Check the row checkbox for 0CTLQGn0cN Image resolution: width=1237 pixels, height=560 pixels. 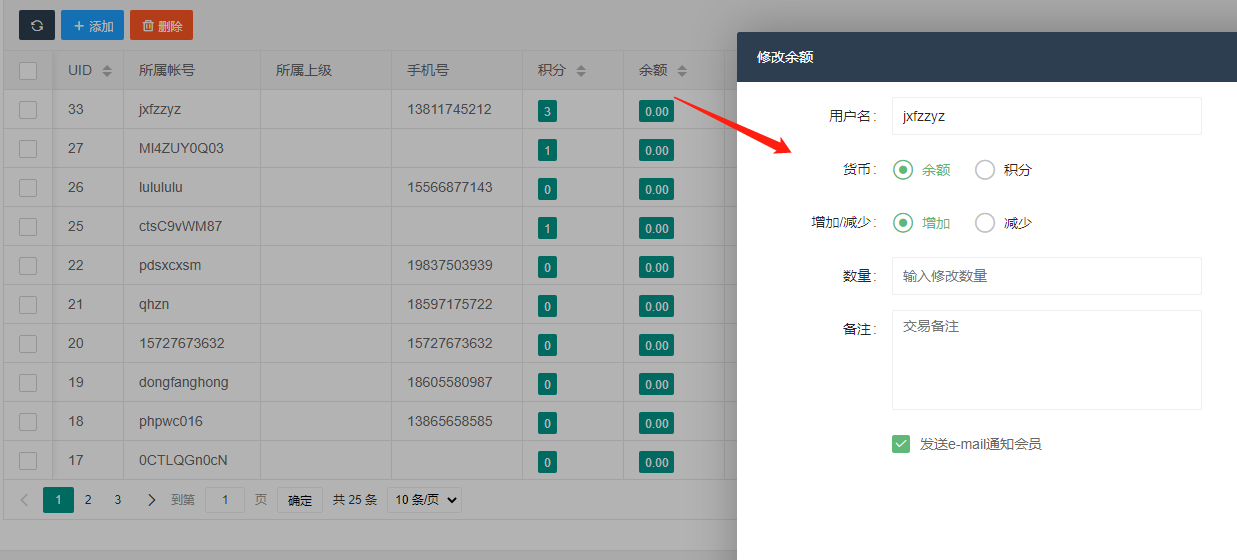coord(28,460)
